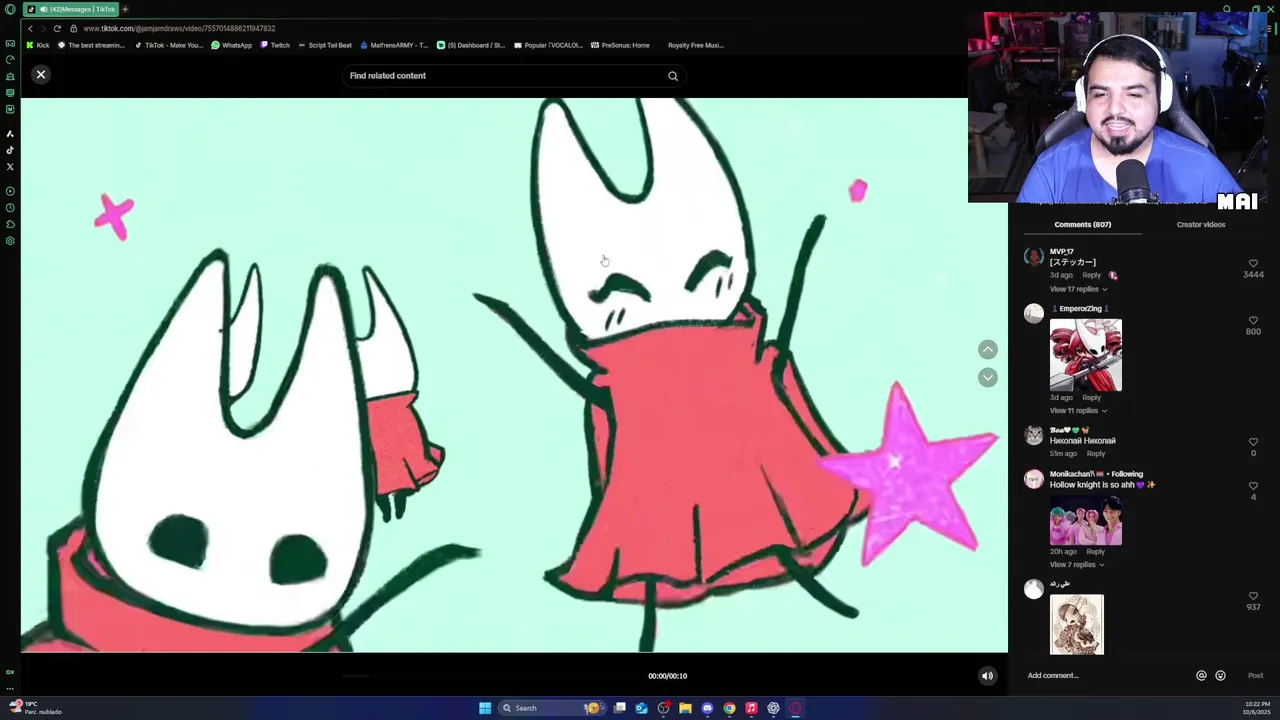Open the Twitch bookmark
1280x720 pixels.
tap(275, 45)
